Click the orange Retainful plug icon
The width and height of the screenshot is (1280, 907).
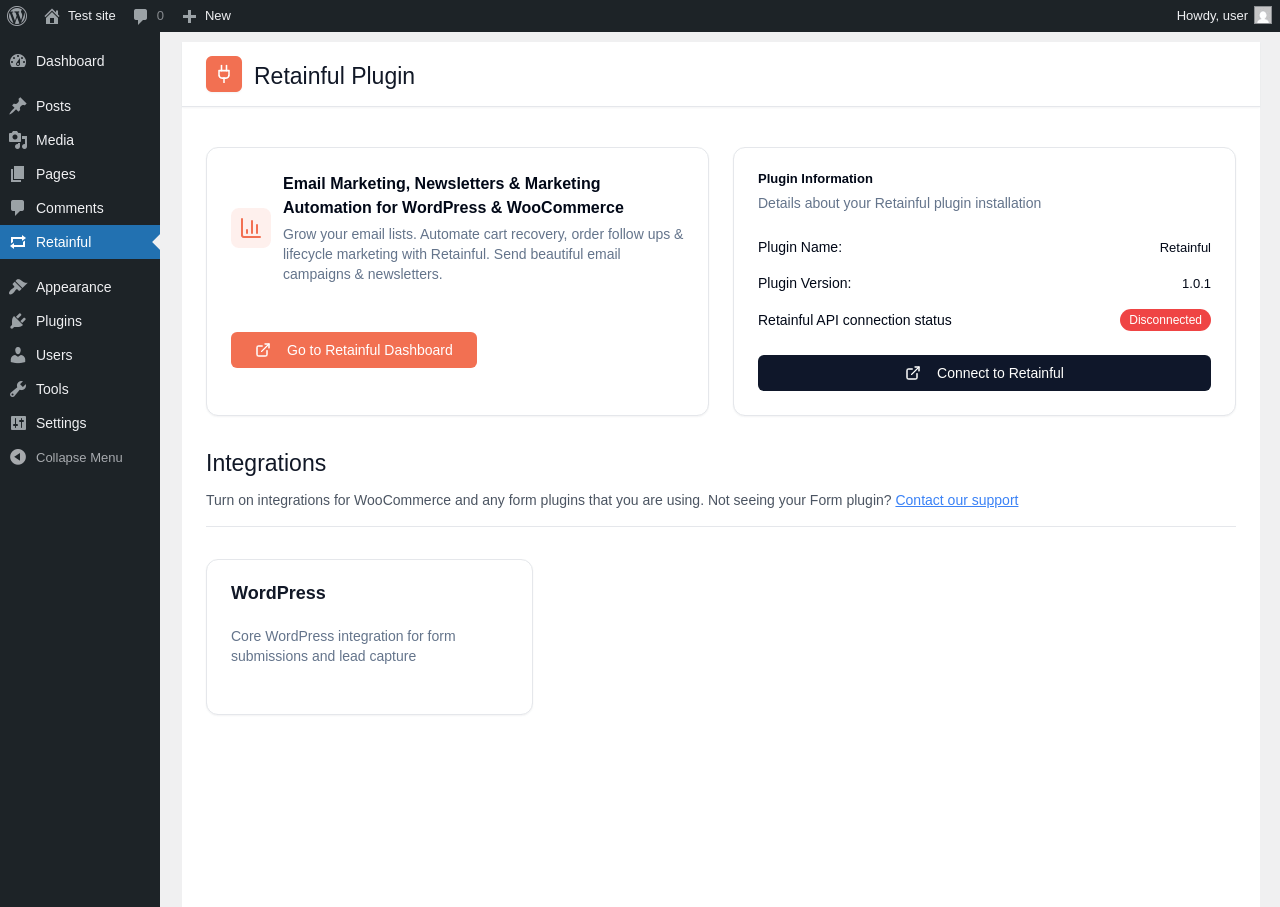point(224,74)
